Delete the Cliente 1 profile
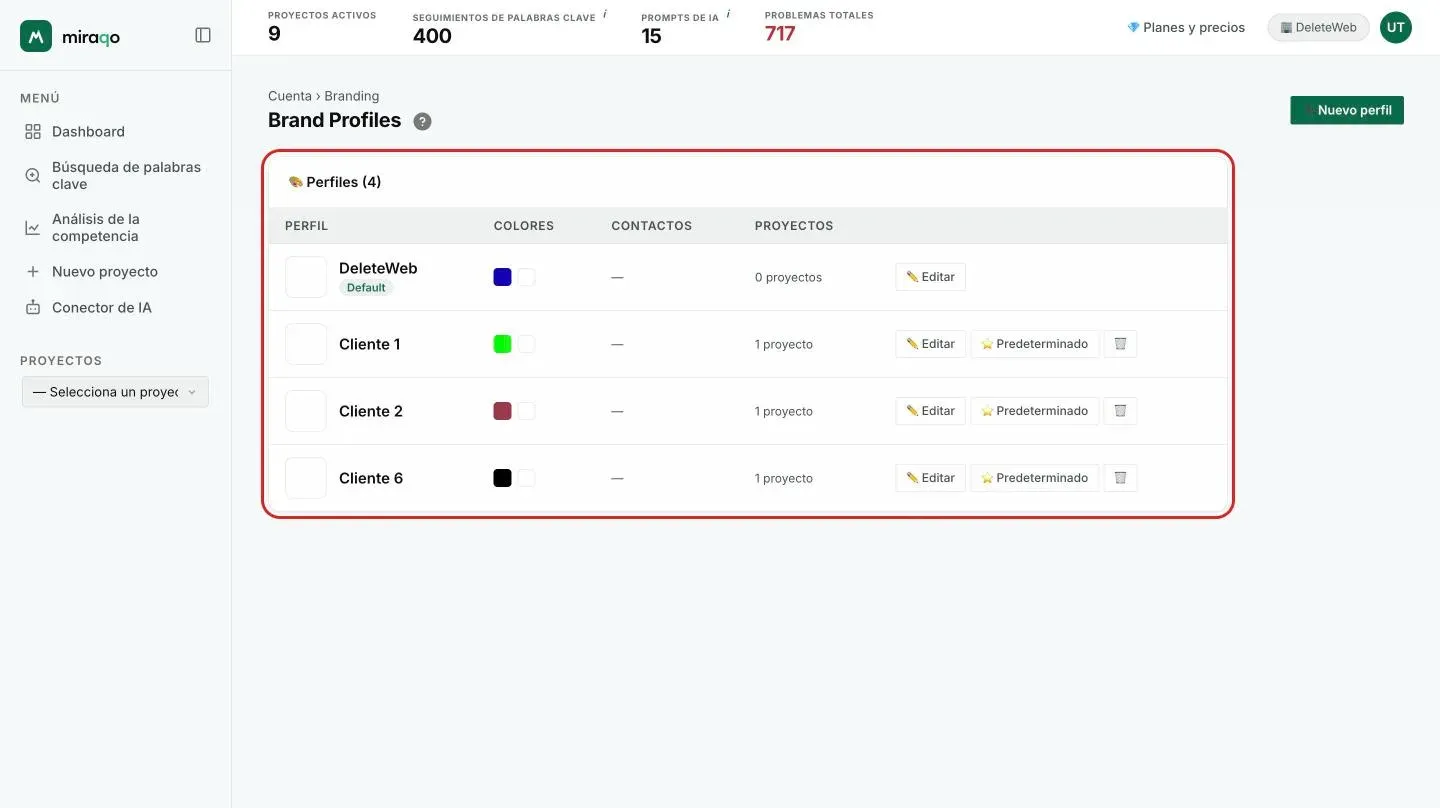This screenshot has width=1440, height=808. coord(1120,344)
